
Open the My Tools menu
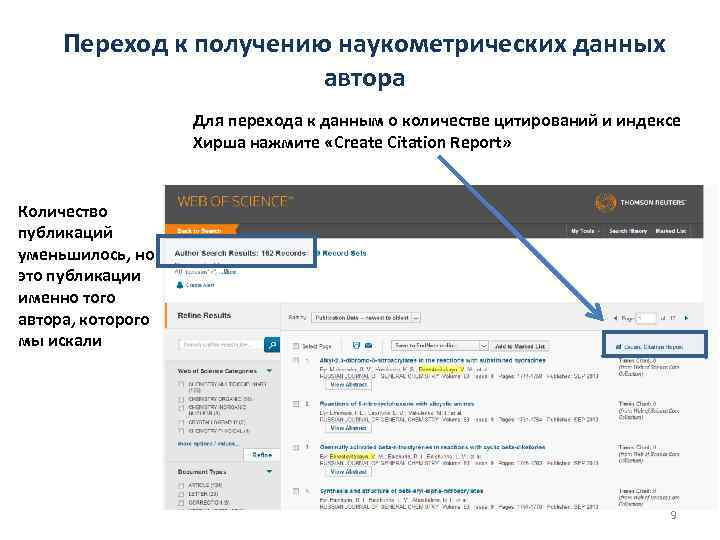[x=585, y=231]
